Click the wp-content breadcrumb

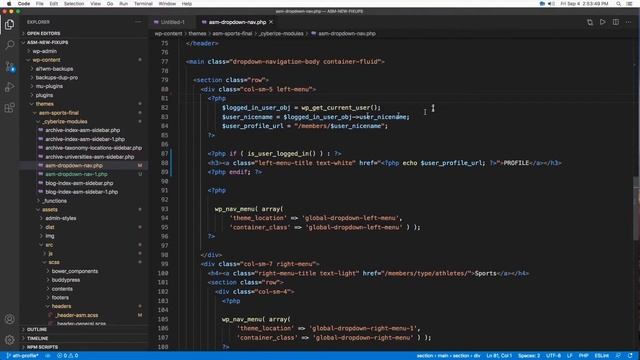pos(168,34)
